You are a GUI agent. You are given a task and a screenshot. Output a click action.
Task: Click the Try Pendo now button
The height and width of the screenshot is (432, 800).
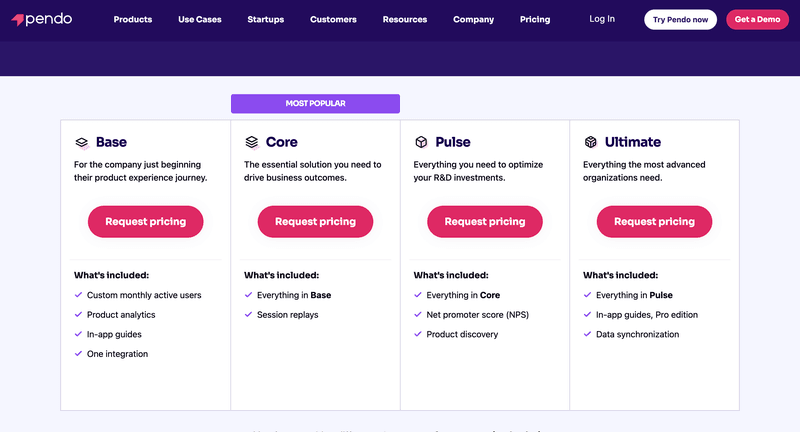click(680, 19)
